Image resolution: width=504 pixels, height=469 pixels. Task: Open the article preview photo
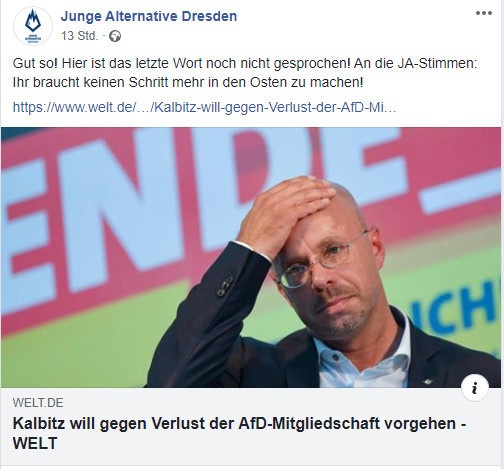pos(251,257)
